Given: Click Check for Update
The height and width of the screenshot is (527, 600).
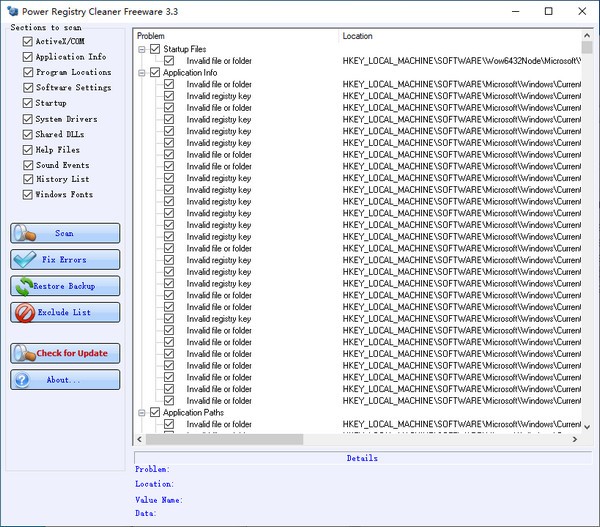Looking at the screenshot, I should point(65,353).
